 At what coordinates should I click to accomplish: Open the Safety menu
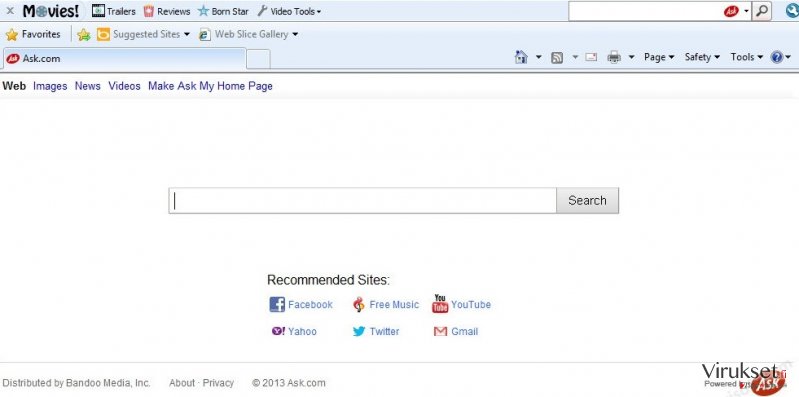tap(702, 57)
